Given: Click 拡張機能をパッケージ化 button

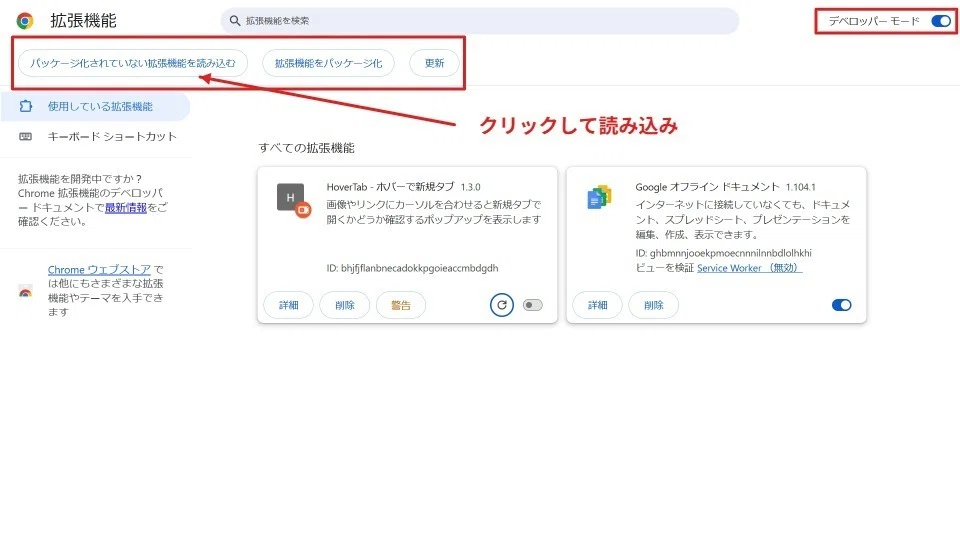Looking at the screenshot, I should click(328, 63).
